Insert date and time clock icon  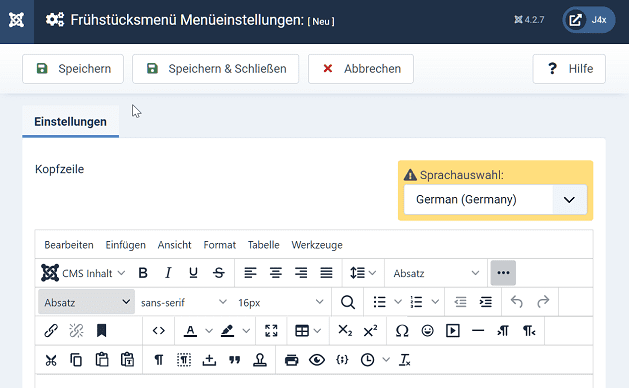(x=367, y=360)
